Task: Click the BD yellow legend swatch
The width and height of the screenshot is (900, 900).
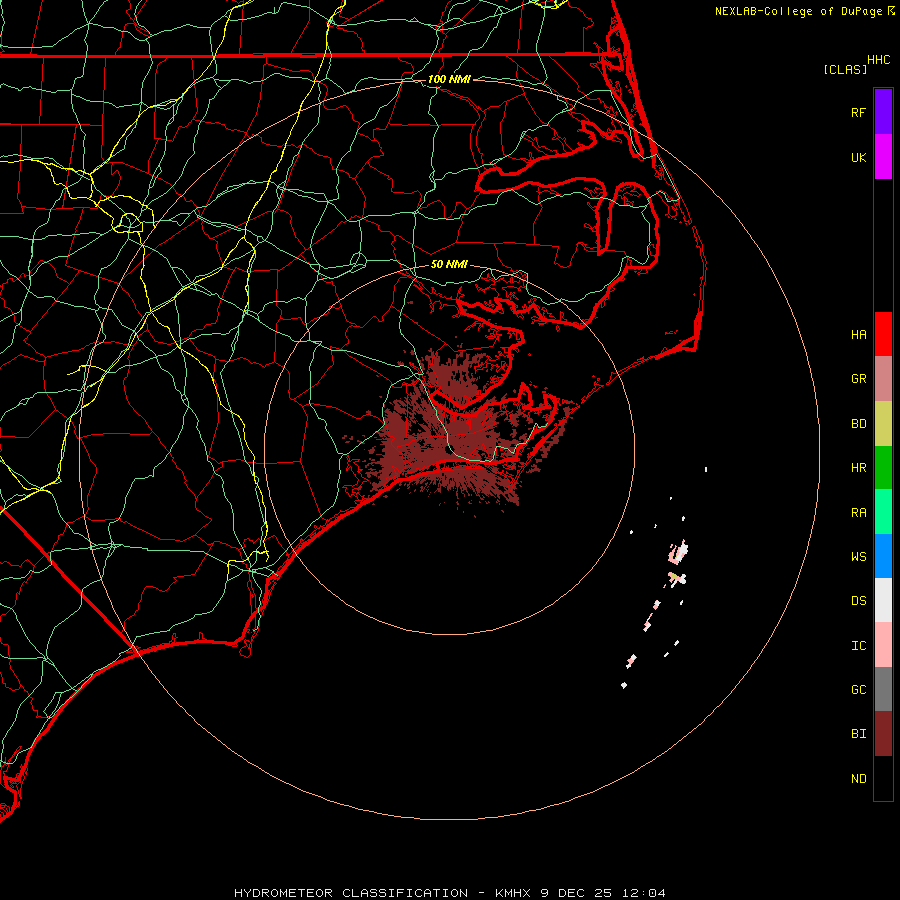Action: pos(883,423)
